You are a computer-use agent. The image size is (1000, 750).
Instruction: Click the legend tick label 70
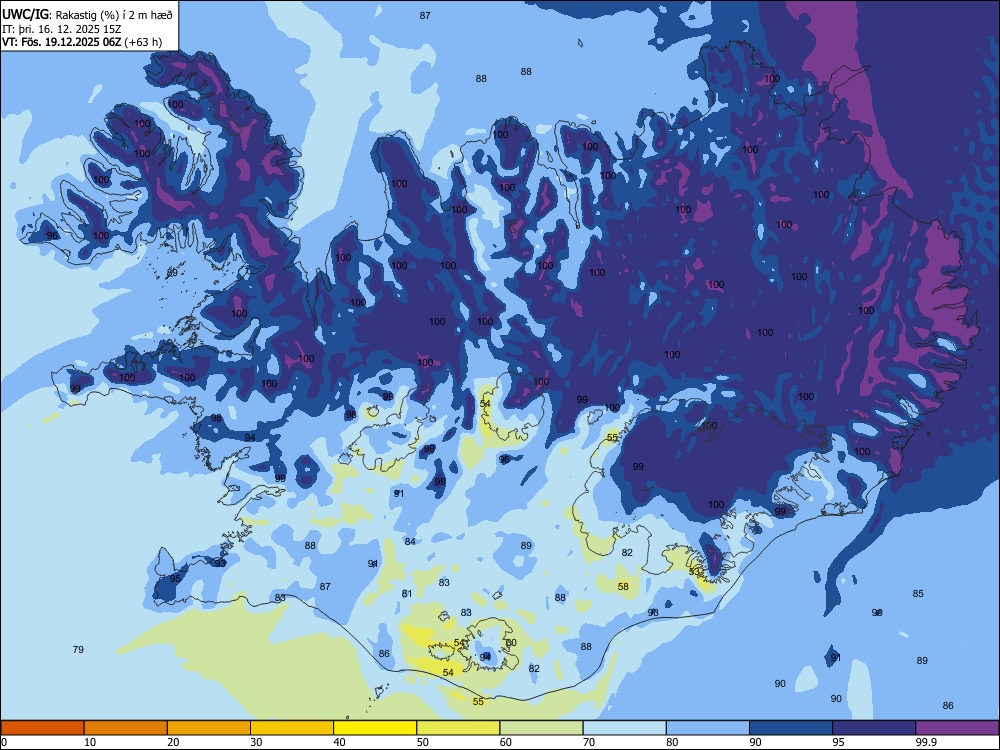[x=589, y=742]
